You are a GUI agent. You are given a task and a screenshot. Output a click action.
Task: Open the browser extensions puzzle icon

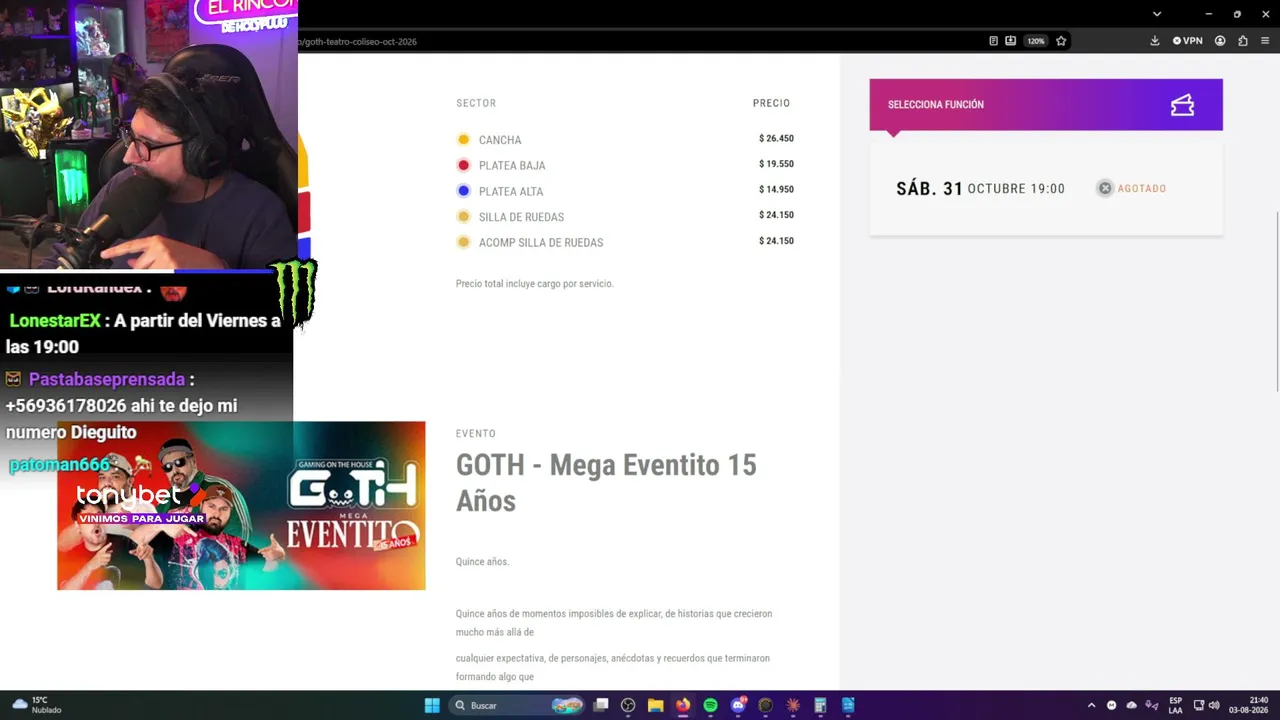click(1243, 41)
